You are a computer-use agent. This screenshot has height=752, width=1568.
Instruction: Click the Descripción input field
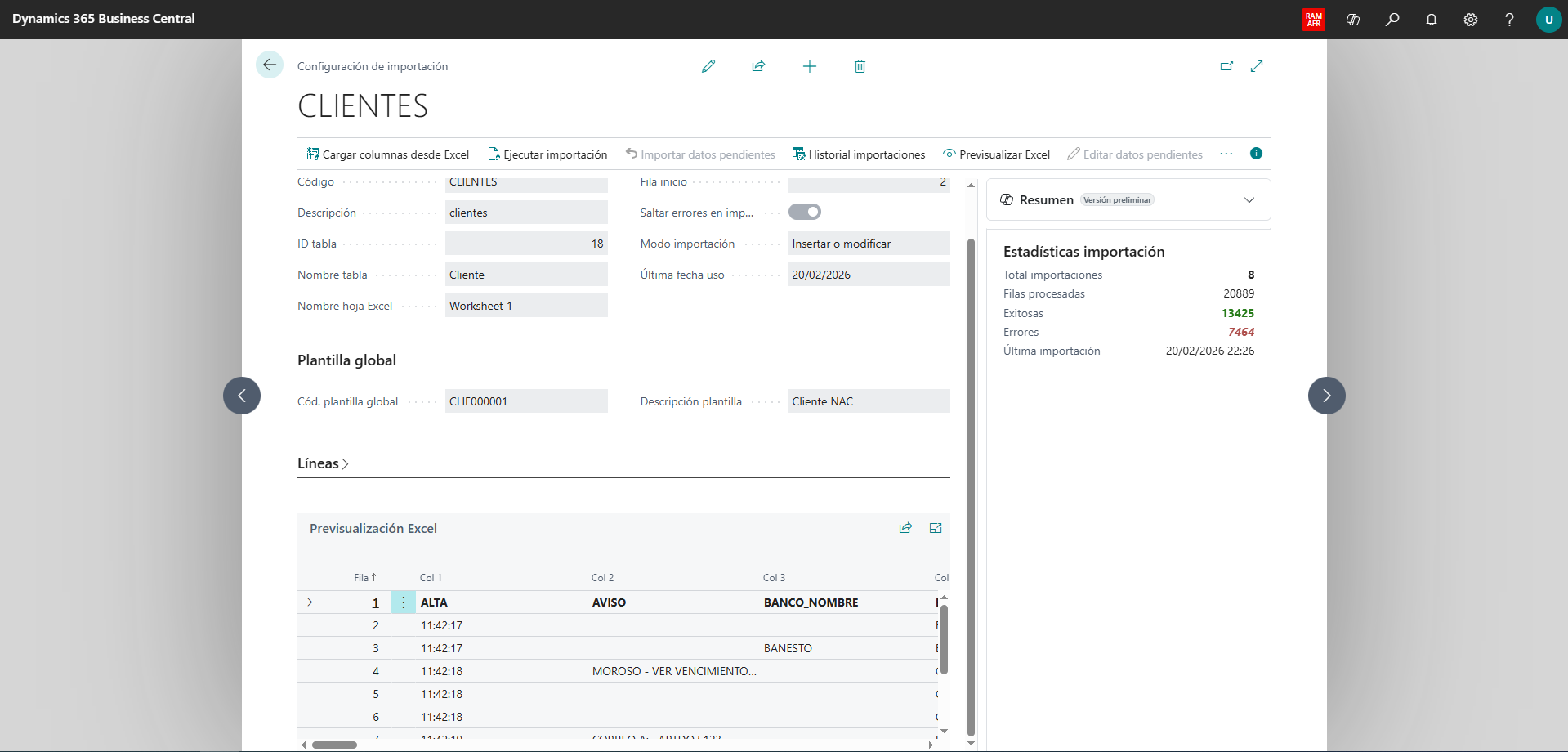click(x=526, y=213)
